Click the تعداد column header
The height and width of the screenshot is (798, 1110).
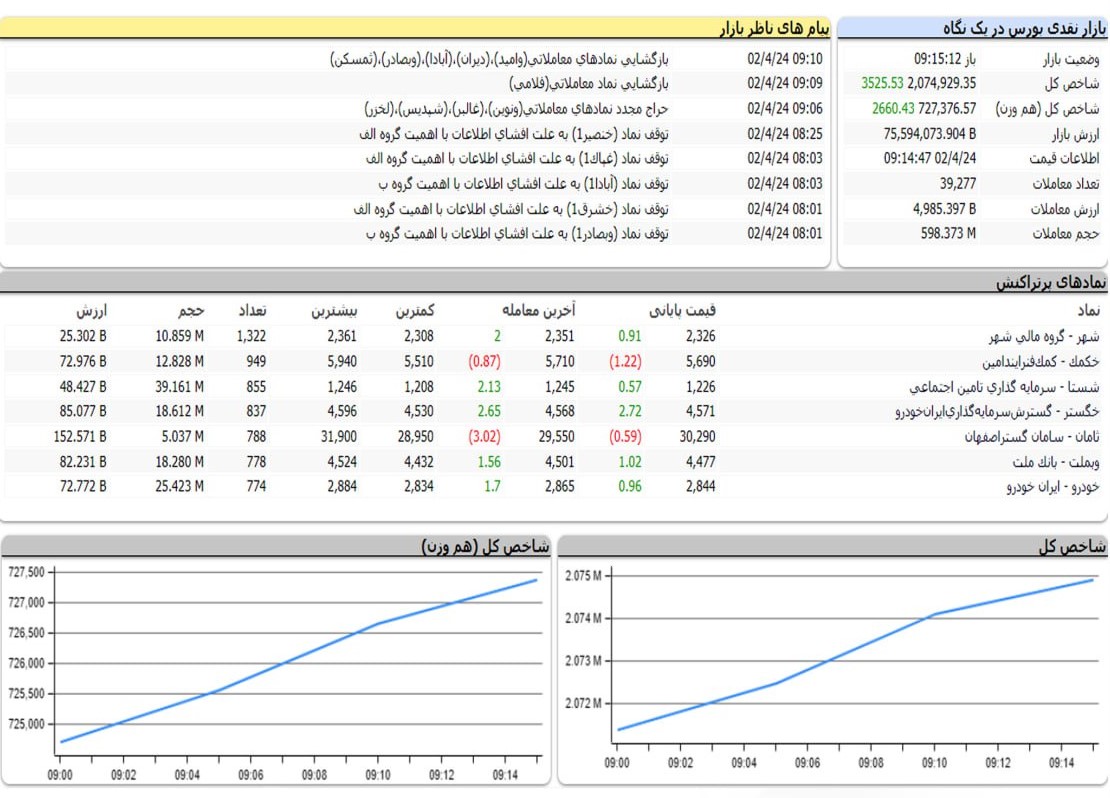coord(253,310)
